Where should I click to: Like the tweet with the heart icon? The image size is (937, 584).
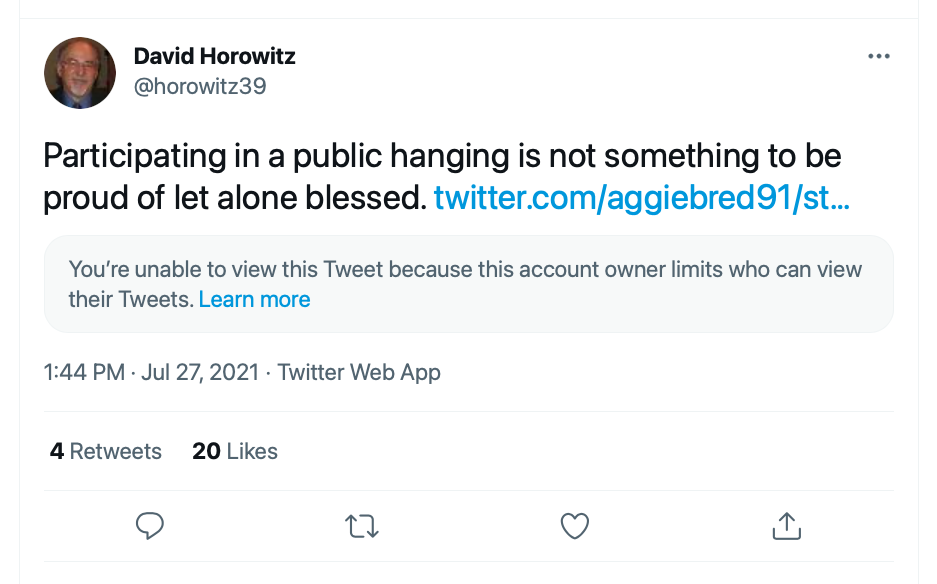click(x=574, y=525)
